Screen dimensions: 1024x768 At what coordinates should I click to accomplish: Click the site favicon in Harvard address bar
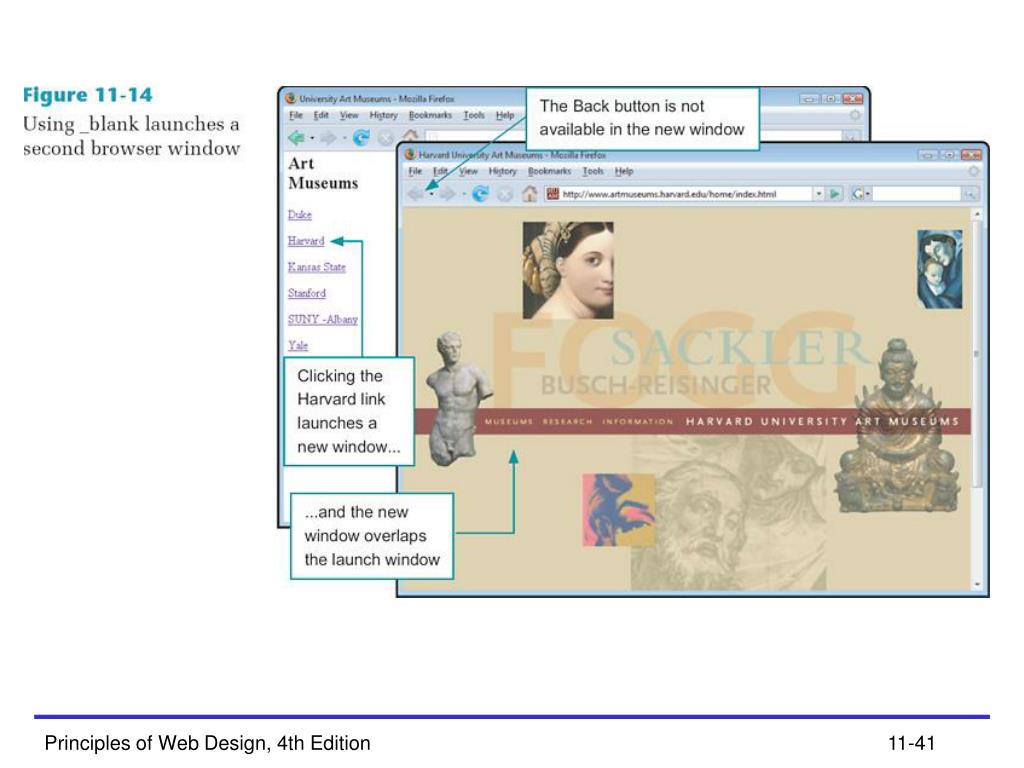point(552,194)
